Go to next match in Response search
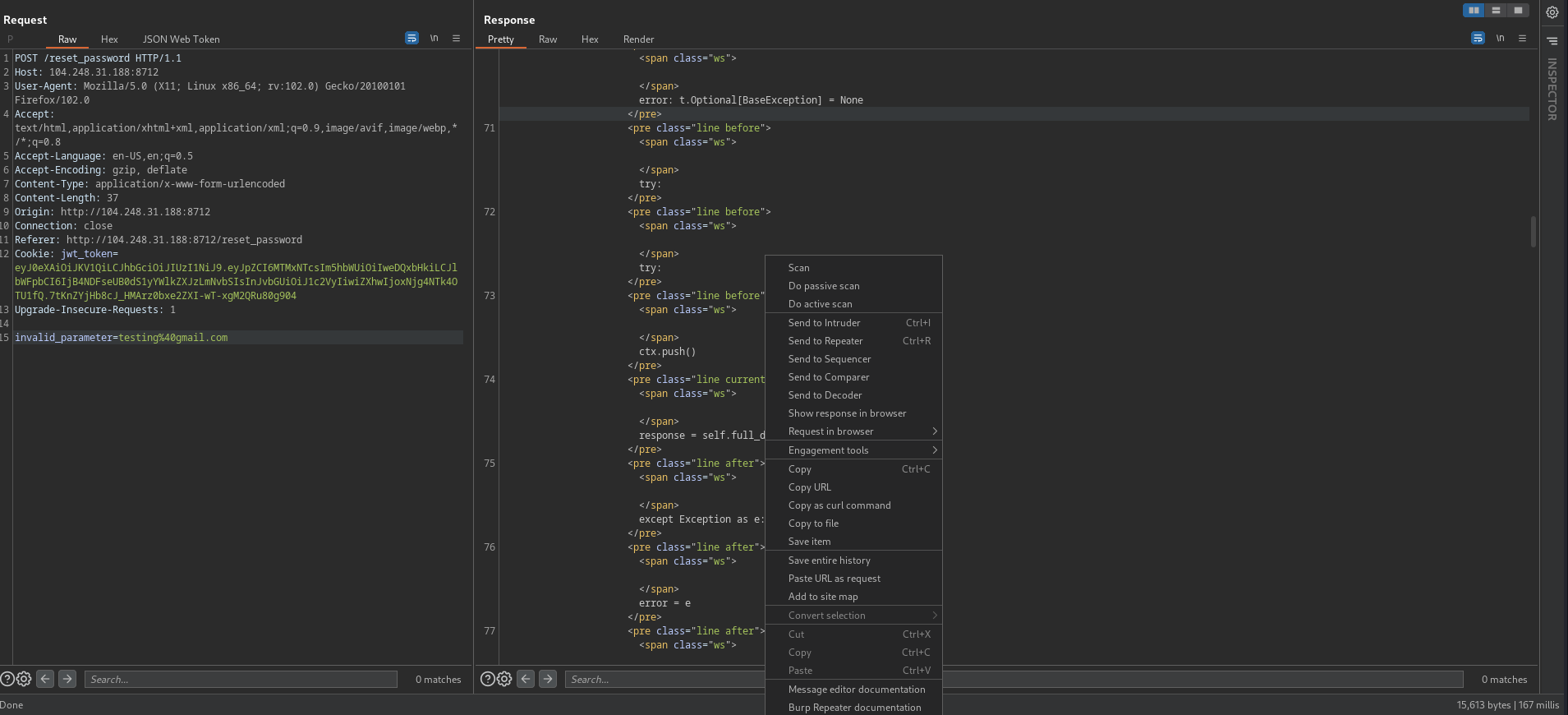Screen dimensions: 1568x715 tap(548, 679)
